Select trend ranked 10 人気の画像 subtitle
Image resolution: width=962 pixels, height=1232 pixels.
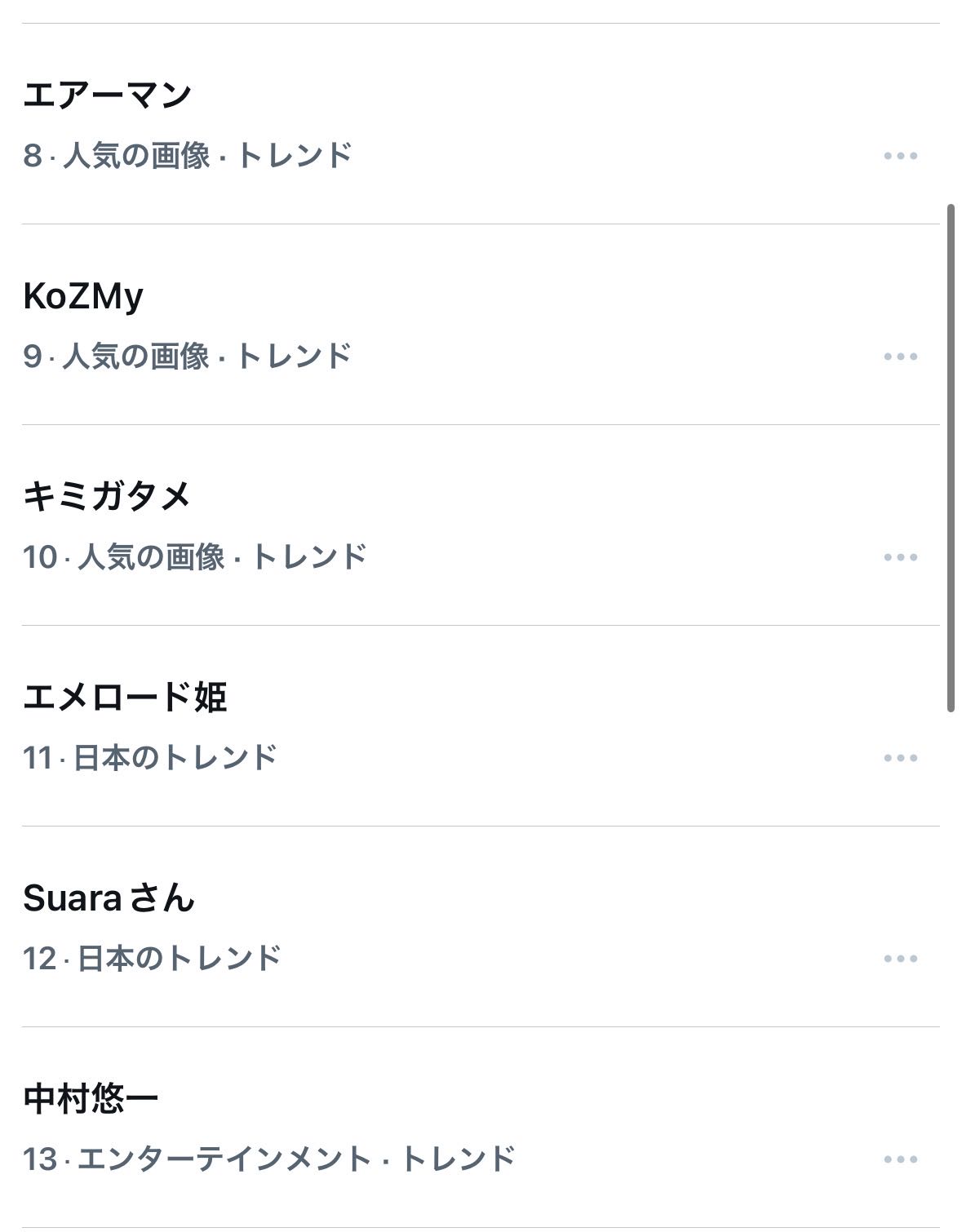(x=195, y=557)
